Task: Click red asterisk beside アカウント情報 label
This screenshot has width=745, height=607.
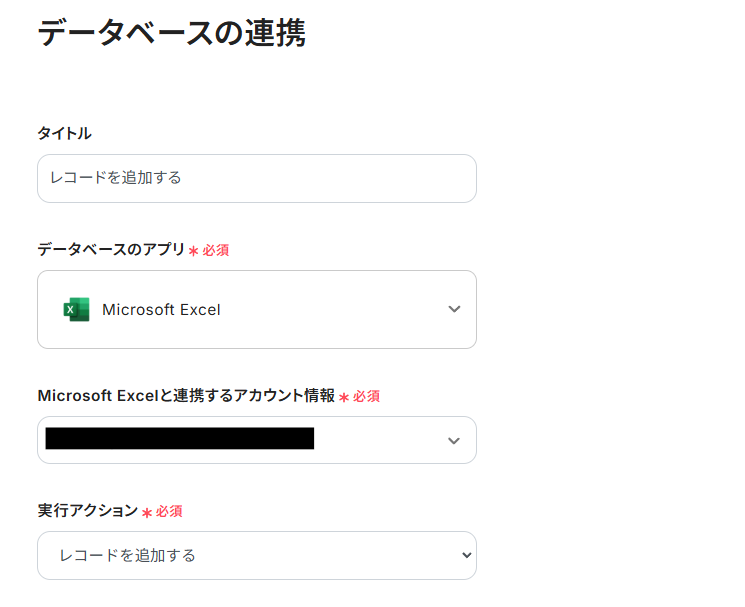Action: tap(344, 397)
